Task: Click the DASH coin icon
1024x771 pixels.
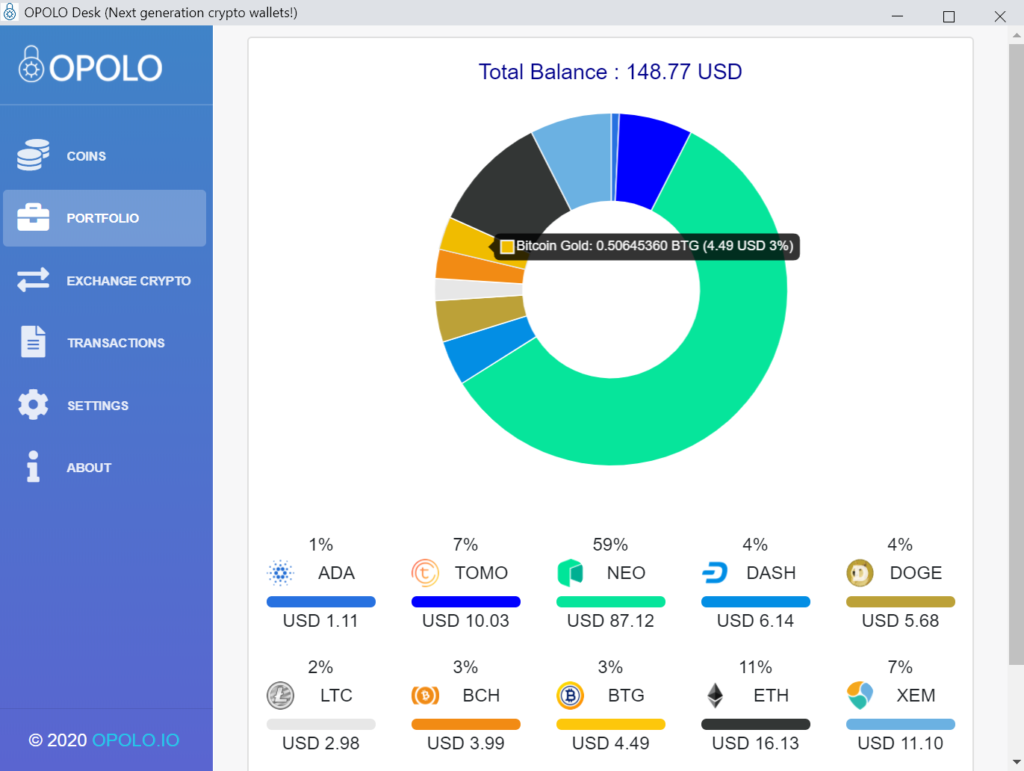Action: (x=715, y=573)
